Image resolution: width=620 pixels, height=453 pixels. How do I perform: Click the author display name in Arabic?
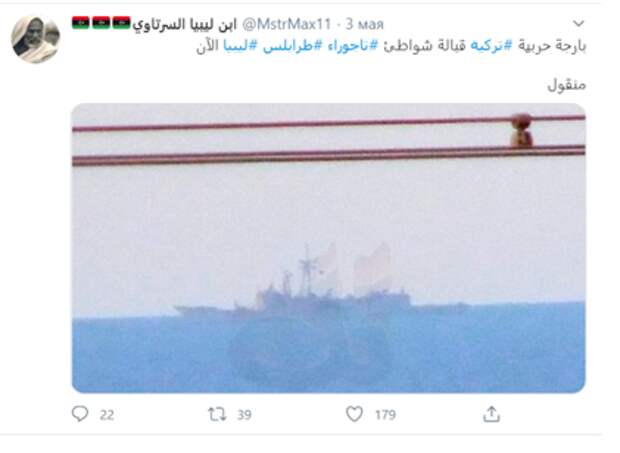185,25
